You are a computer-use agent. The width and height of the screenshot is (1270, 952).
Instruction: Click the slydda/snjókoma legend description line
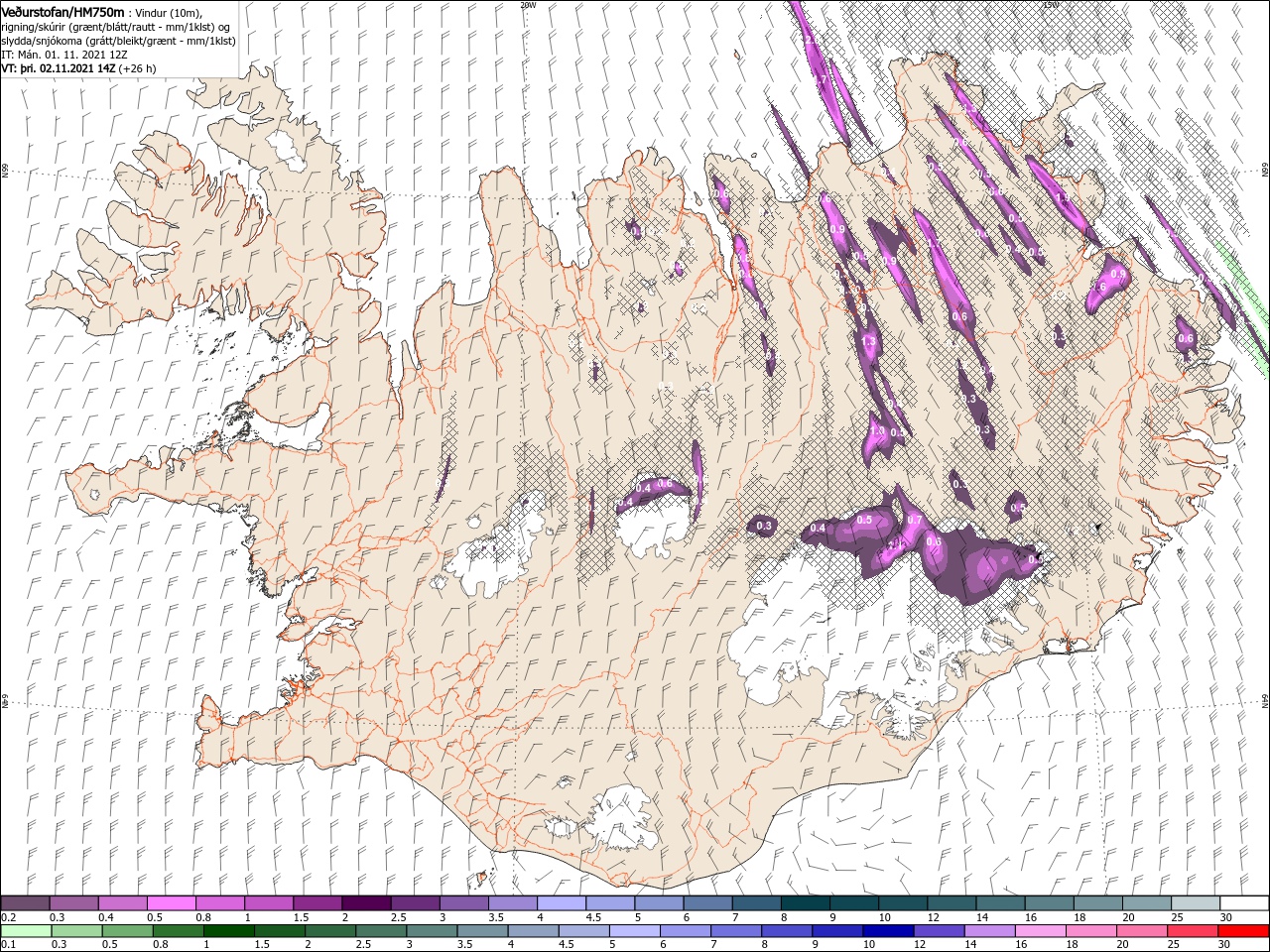(x=118, y=41)
